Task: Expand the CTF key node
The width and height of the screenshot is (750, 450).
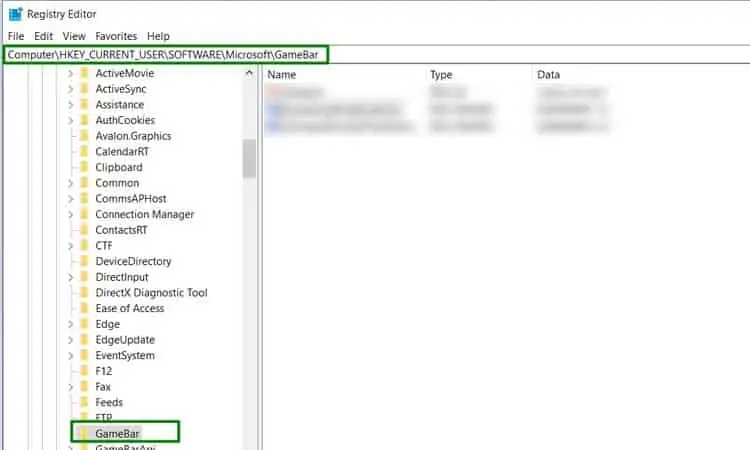Action: [70, 246]
